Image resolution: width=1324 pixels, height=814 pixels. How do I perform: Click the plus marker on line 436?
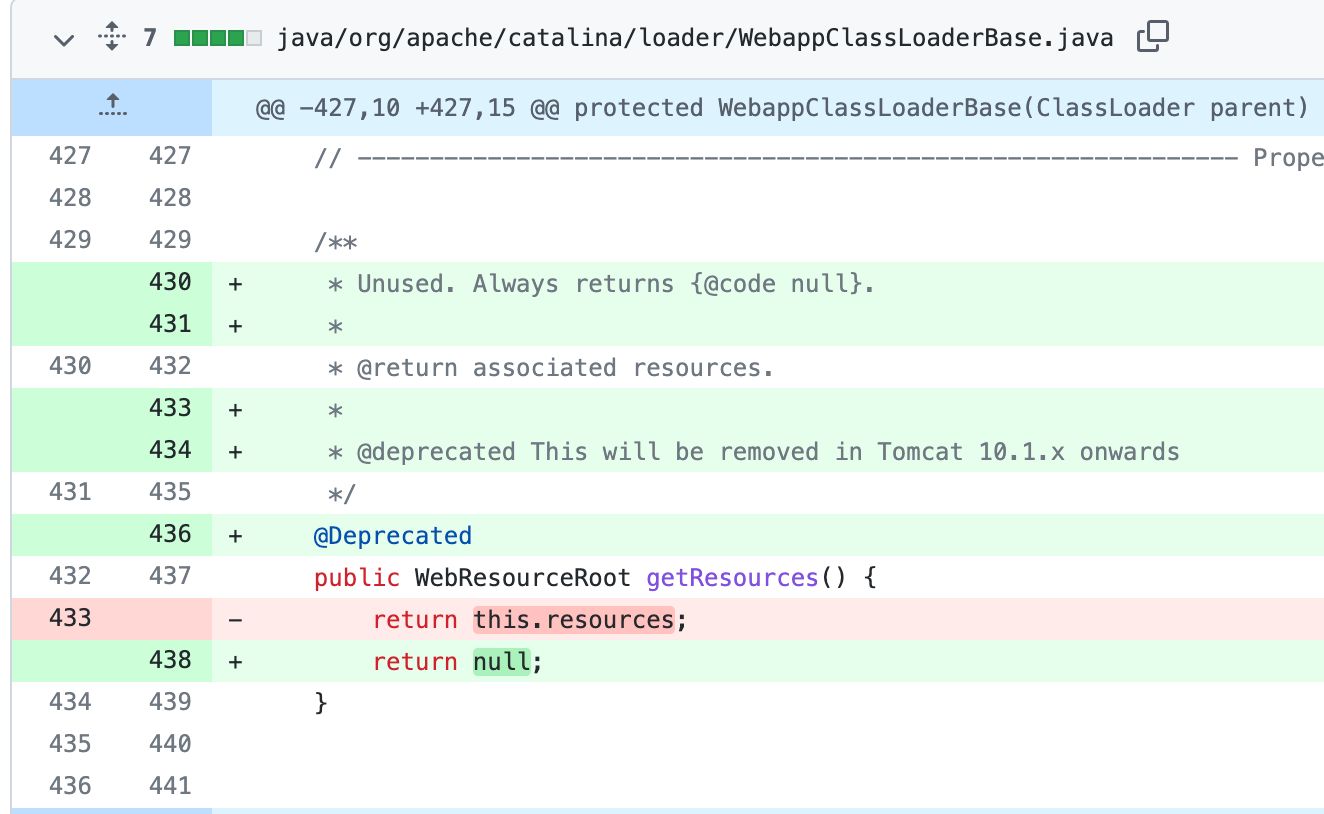235,535
